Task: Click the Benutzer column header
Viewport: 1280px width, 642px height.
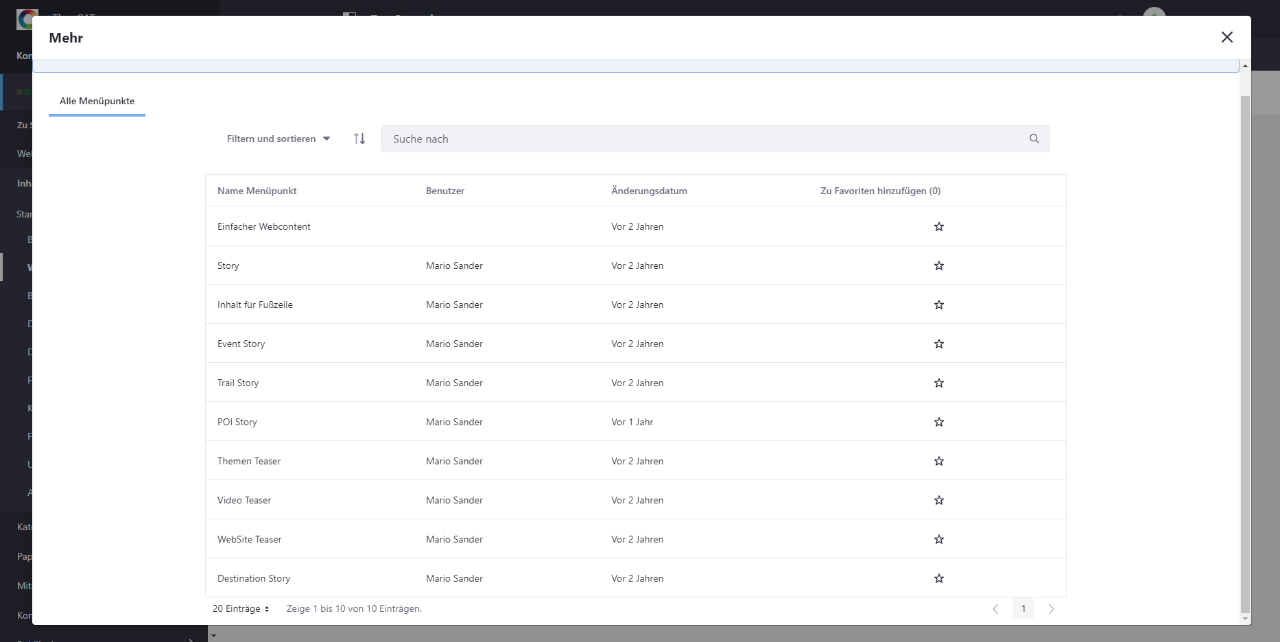Action: point(445,191)
